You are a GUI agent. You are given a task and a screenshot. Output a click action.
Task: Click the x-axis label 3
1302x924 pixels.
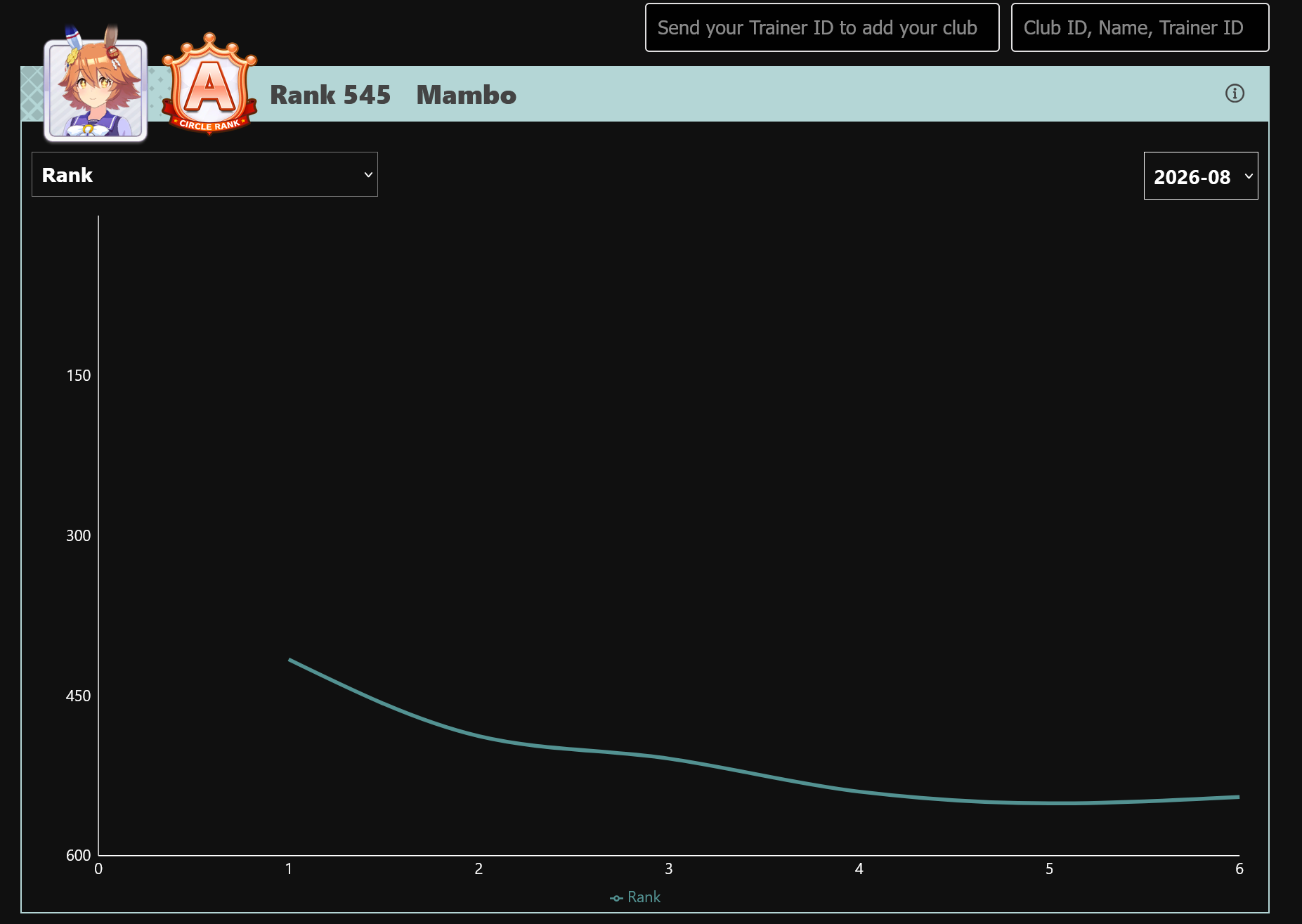(669, 869)
